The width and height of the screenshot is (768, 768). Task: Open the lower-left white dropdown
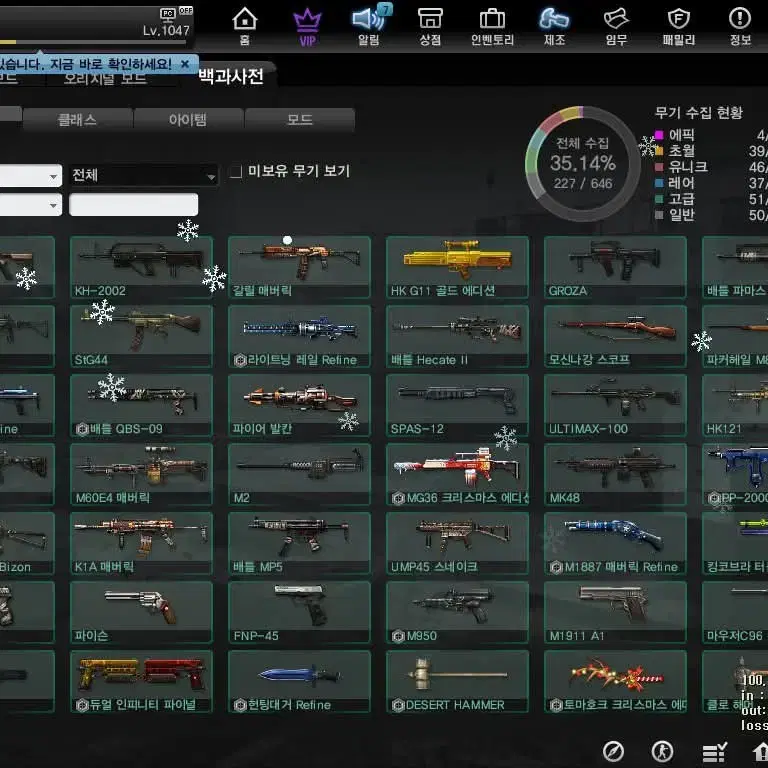pyautogui.click(x=30, y=205)
